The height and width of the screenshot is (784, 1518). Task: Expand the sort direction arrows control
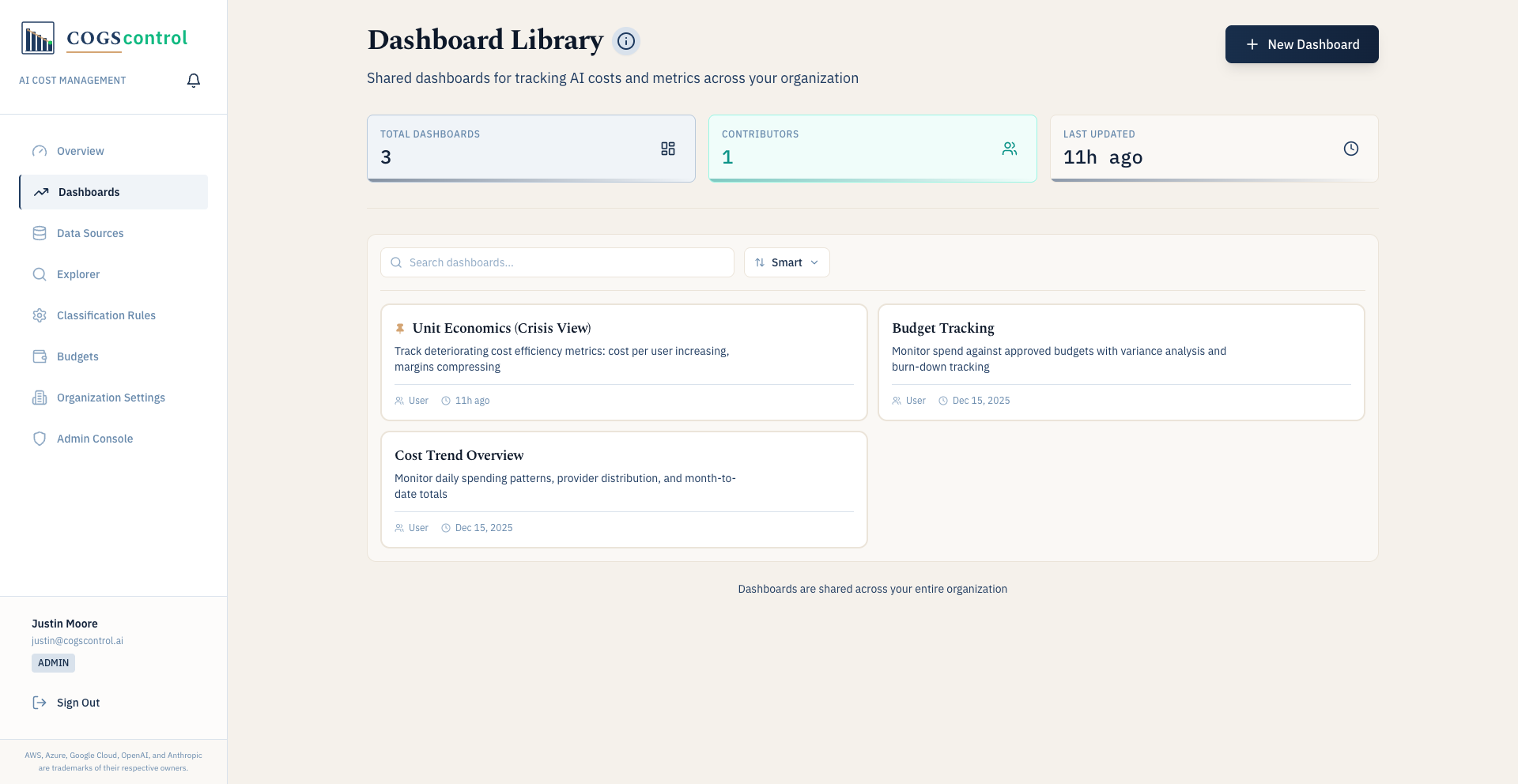click(760, 262)
